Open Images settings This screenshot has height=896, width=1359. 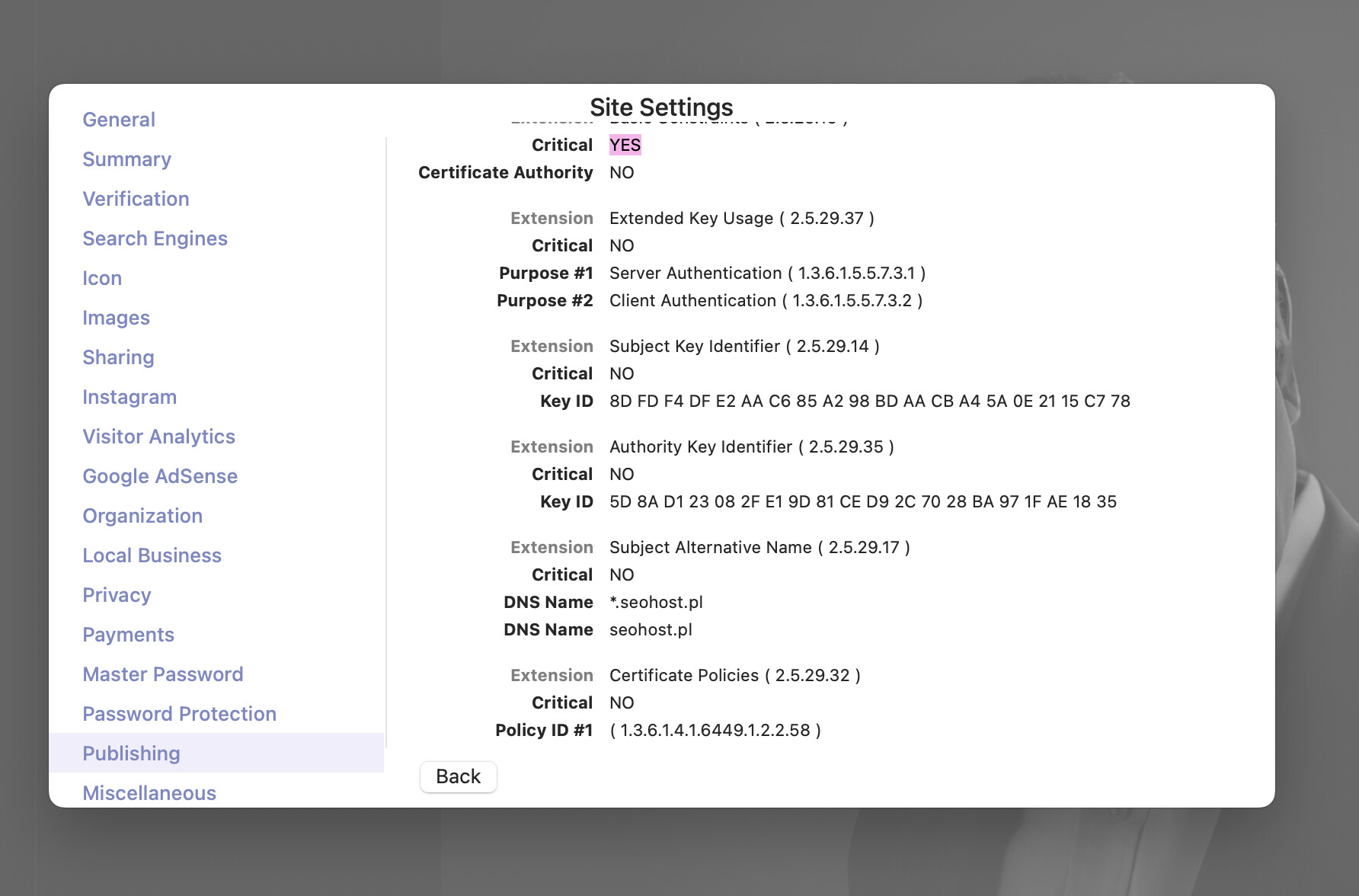pyautogui.click(x=116, y=318)
